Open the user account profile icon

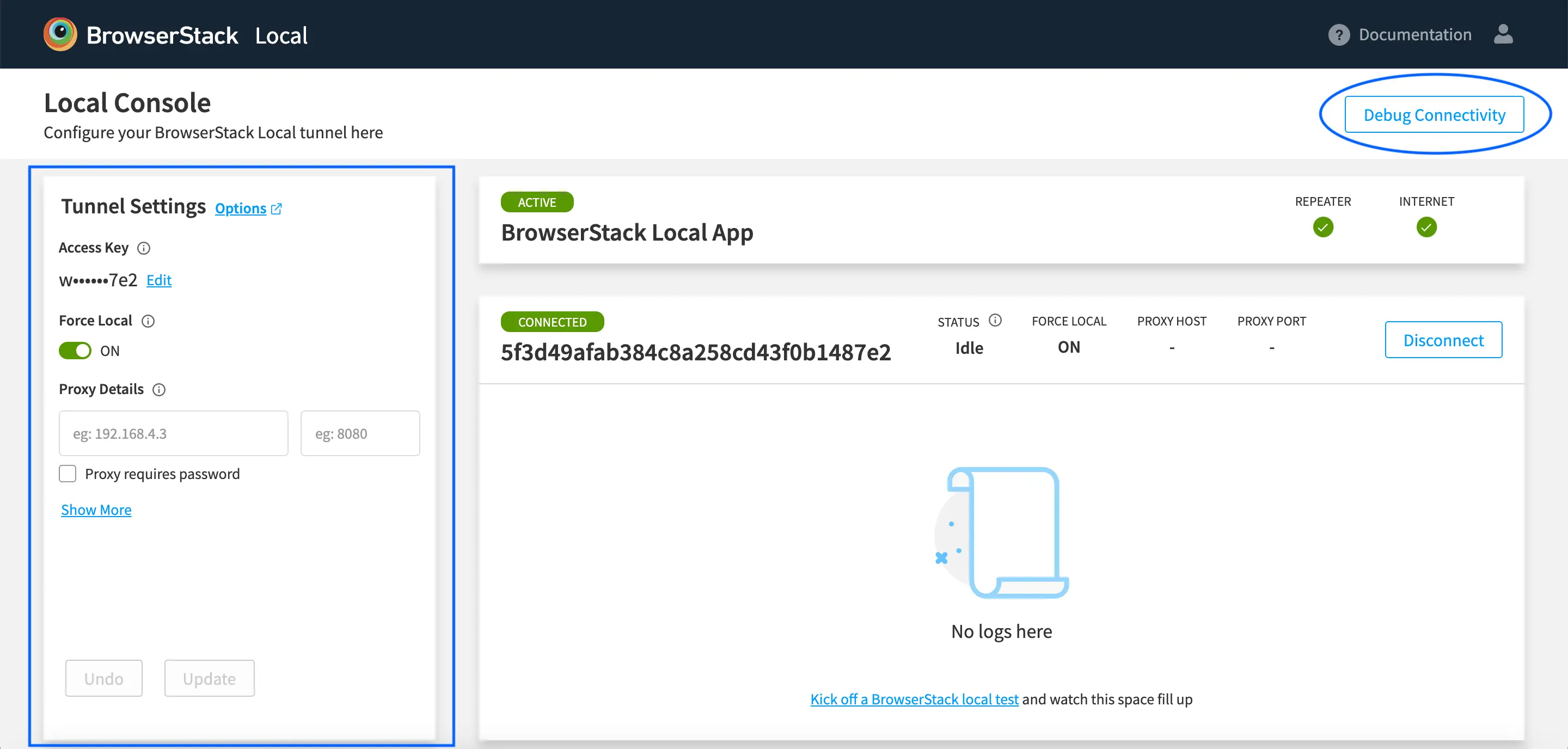pyautogui.click(x=1503, y=34)
